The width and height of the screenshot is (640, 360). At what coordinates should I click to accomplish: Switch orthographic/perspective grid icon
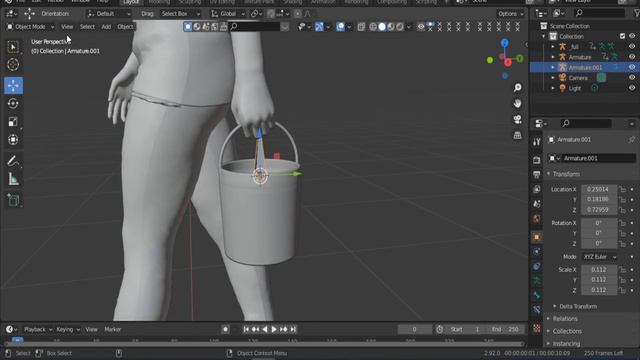pyautogui.click(x=518, y=135)
